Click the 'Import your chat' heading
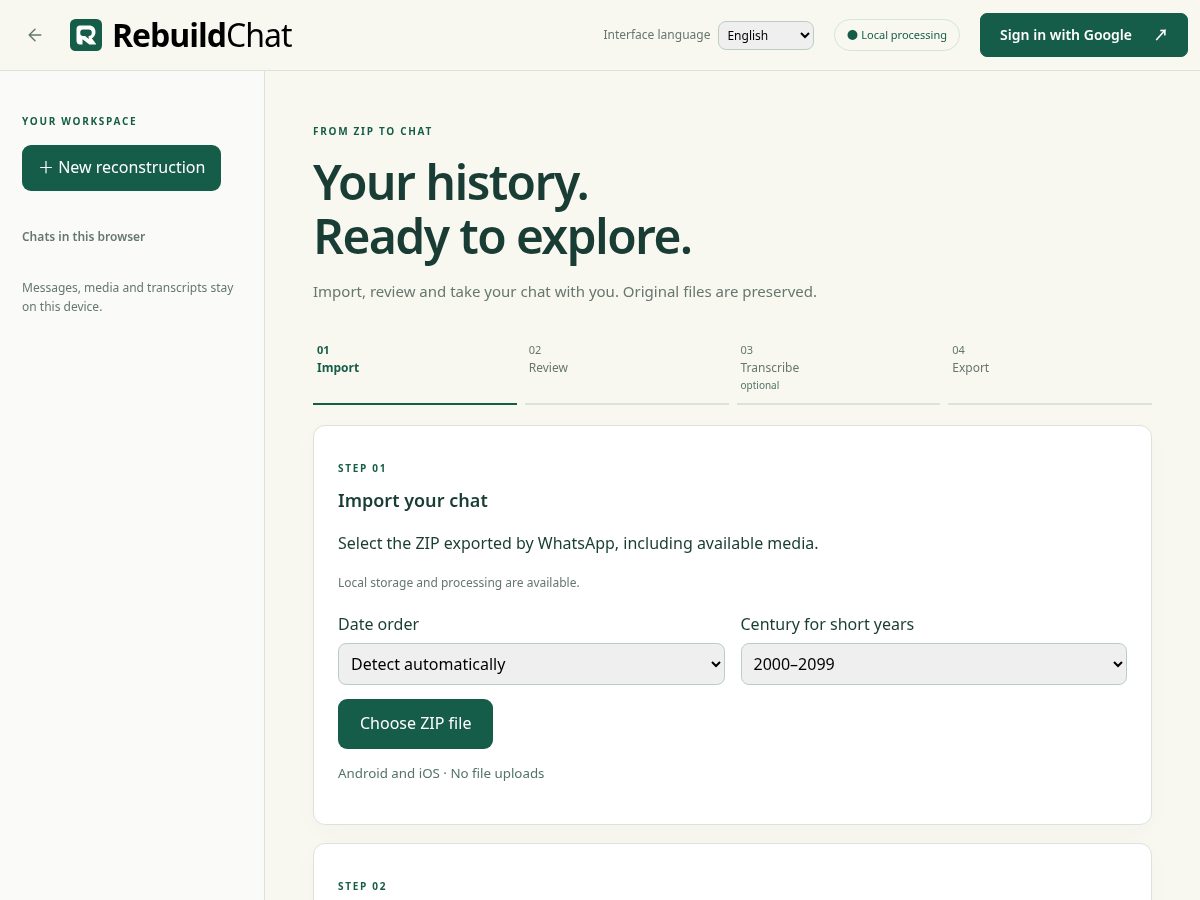The image size is (1200, 900). pos(413,500)
